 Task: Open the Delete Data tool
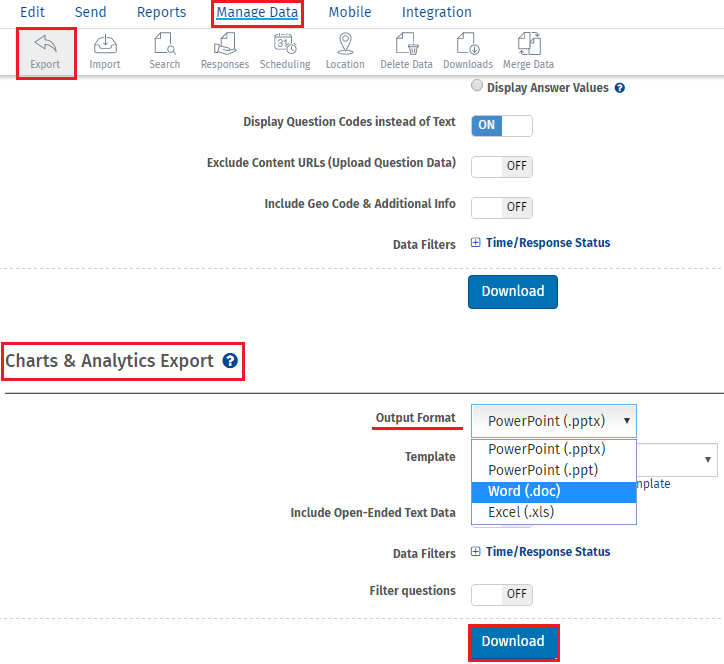coord(406,53)
